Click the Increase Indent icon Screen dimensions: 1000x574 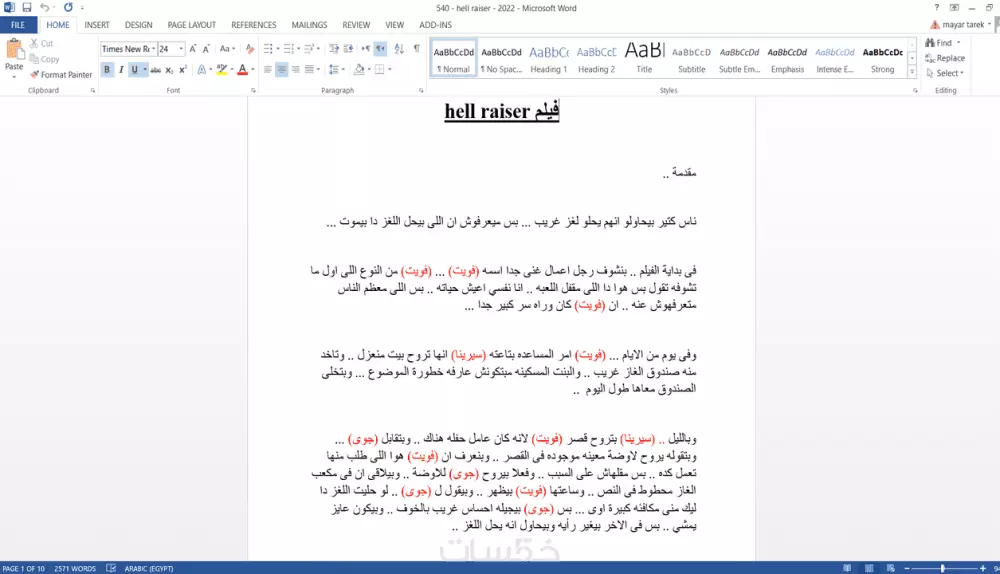click(x=348, y=49)
